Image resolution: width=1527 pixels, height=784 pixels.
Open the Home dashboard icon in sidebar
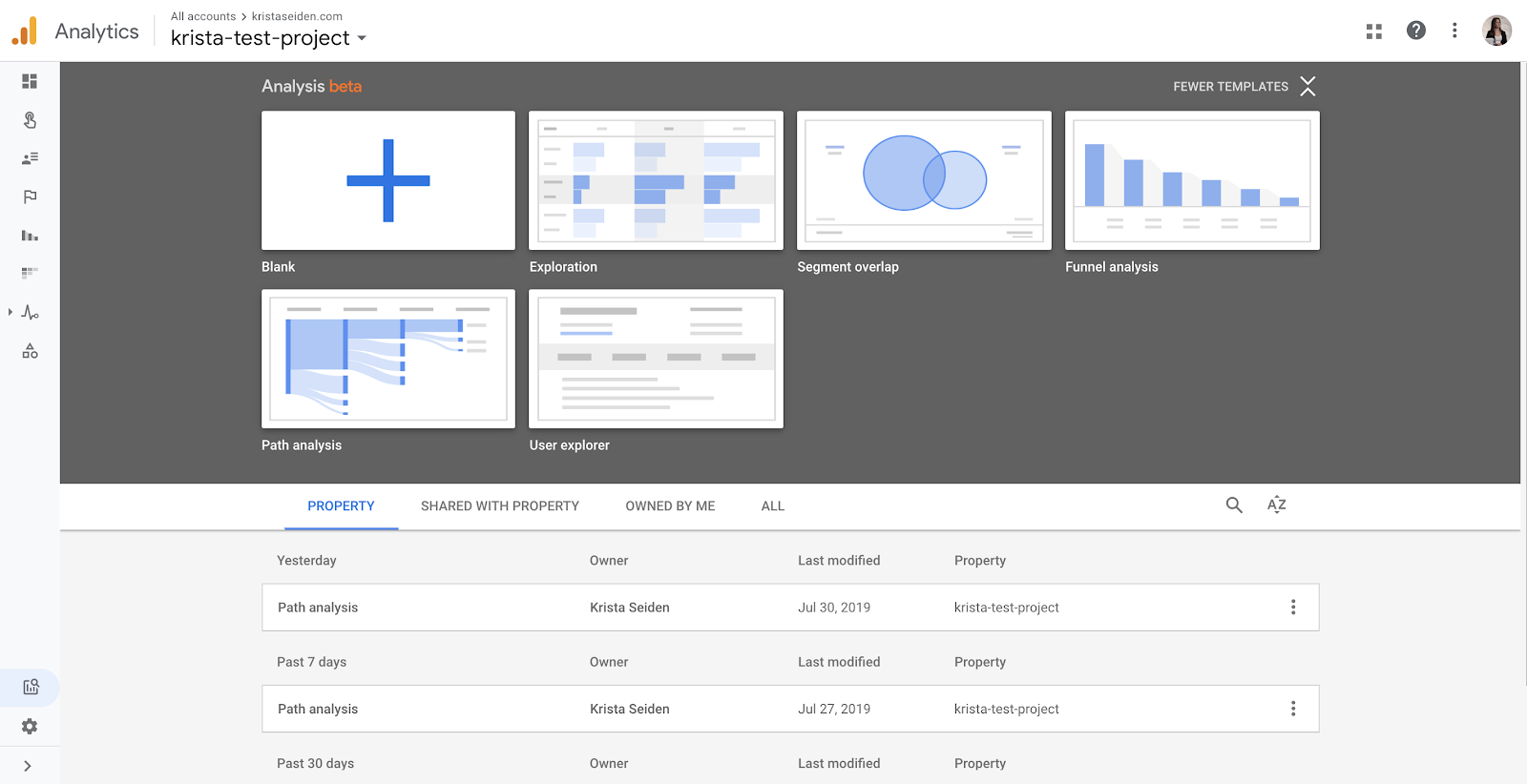coord(30,81)
